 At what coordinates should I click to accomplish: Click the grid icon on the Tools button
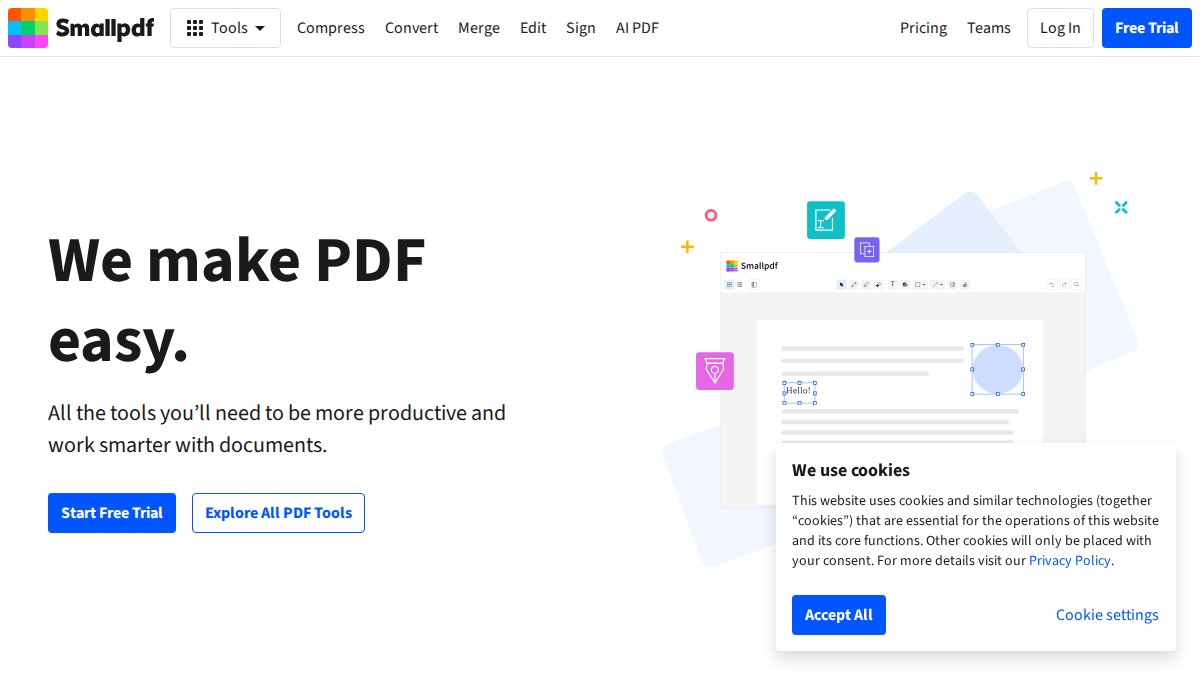click(195, 28)
